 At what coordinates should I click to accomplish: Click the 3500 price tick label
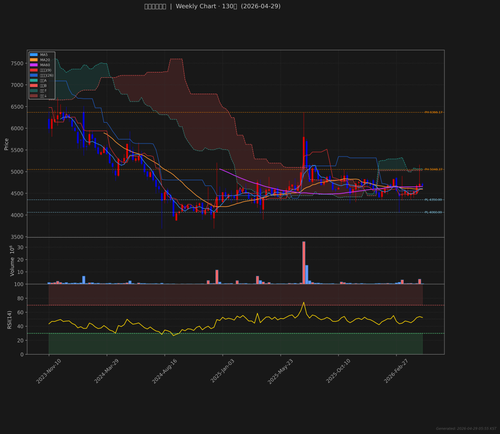[17, 237]
